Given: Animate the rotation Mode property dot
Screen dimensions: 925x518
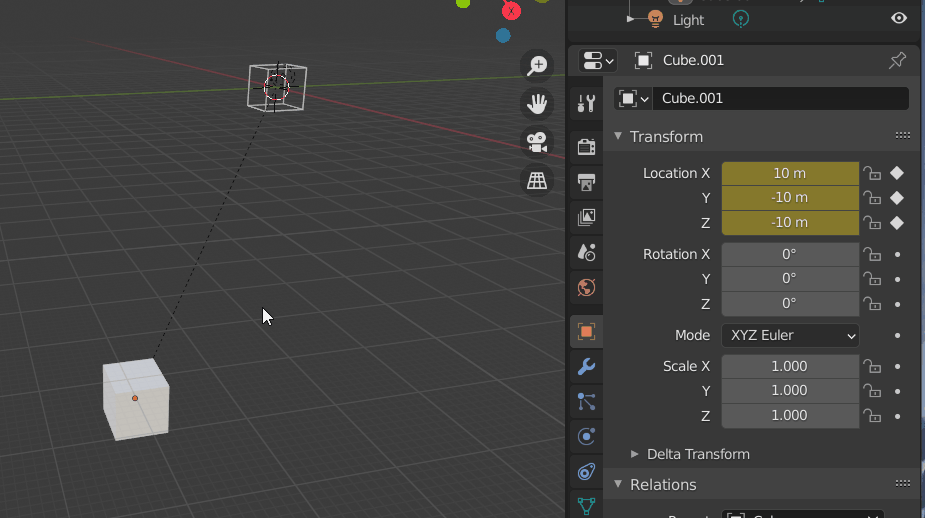Looking at the screenshot, I should coord(897,335).
